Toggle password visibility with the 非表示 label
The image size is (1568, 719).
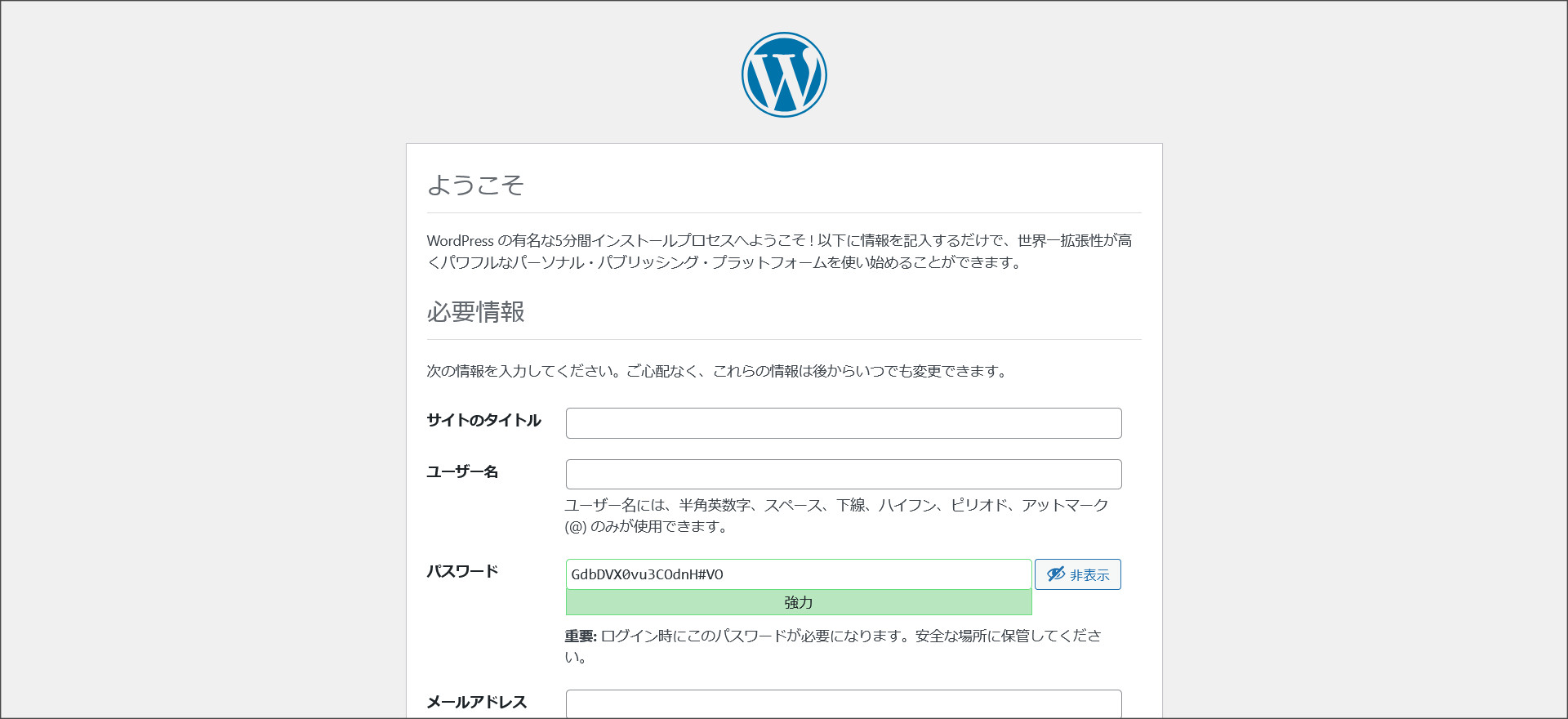[1089, 575]
